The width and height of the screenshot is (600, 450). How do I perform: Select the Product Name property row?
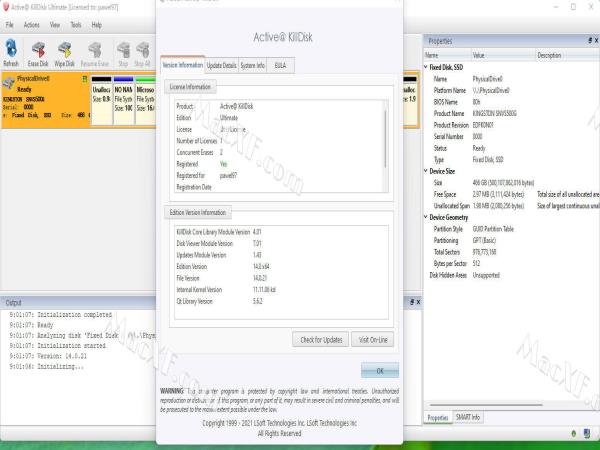[512, 113]
